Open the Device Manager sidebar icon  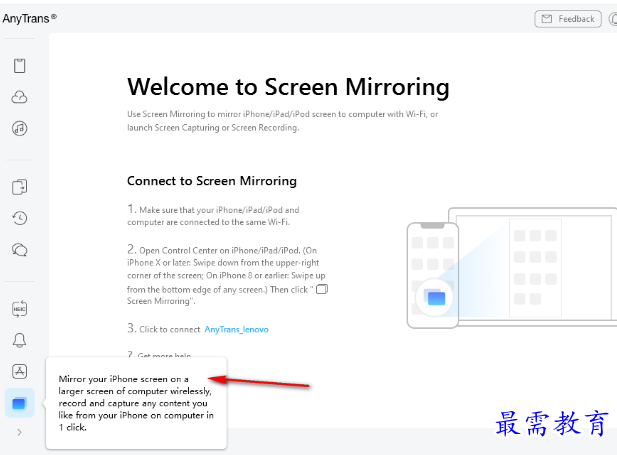tap(20, 66)
